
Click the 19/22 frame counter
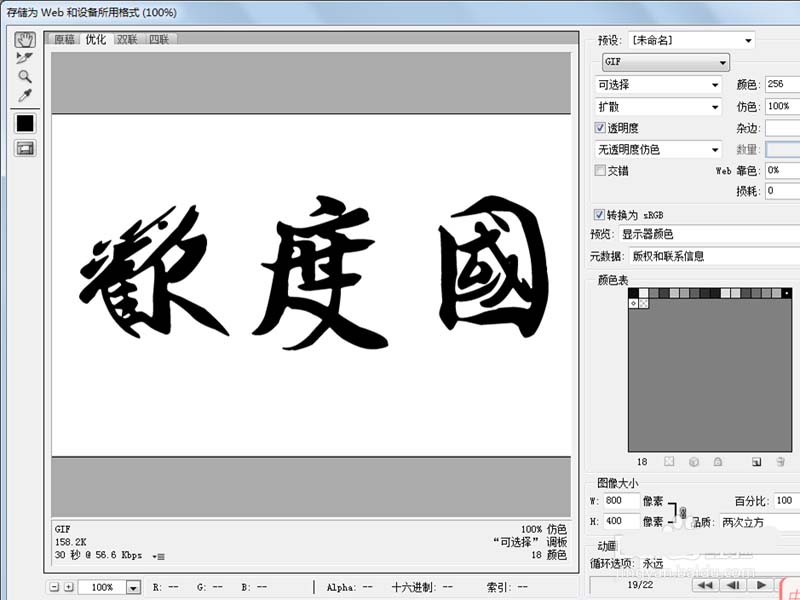(640, 585)
